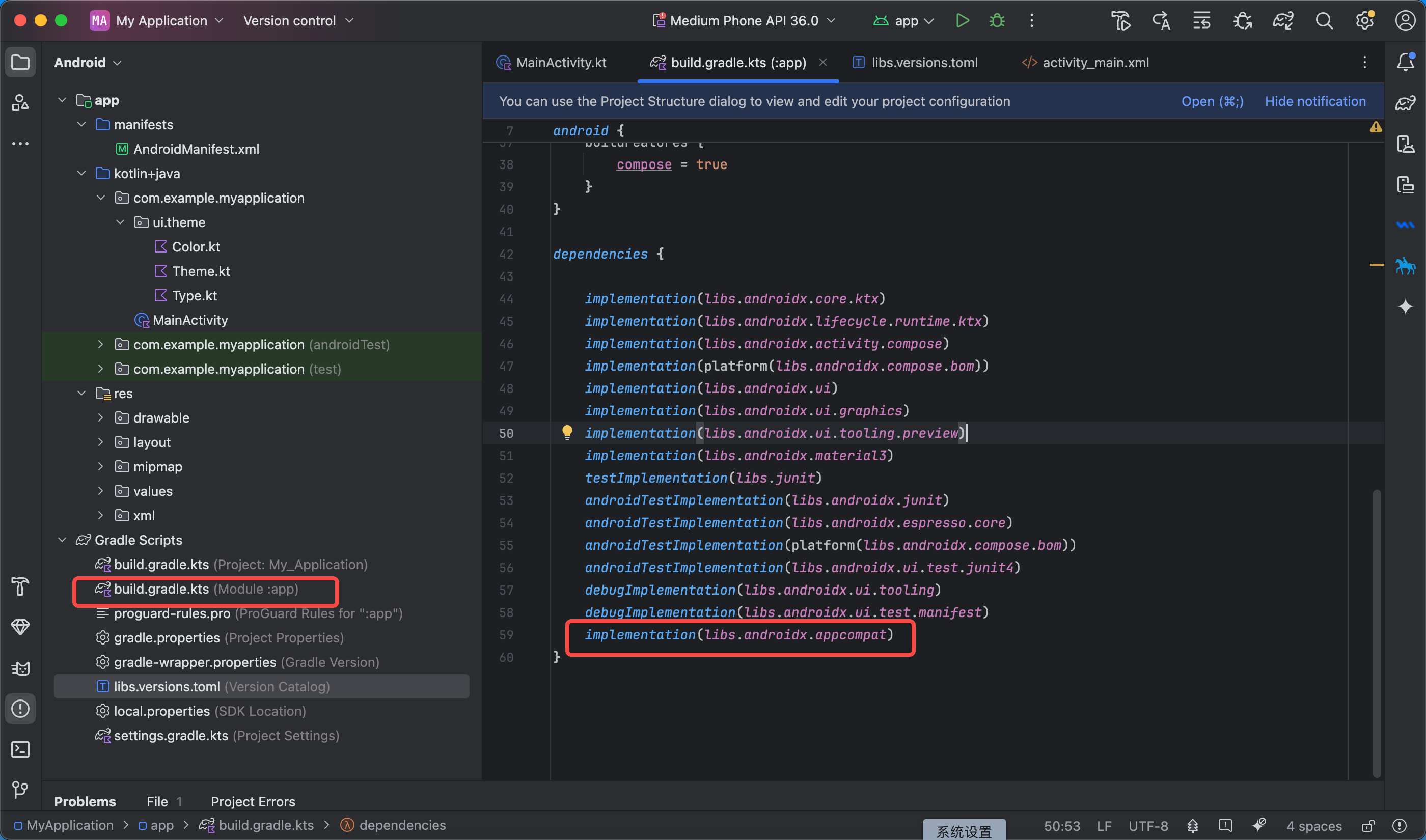This screenshot has width=1426, height=840.
Task: Open the Terminal tool window
Action: tap(20, 749)
